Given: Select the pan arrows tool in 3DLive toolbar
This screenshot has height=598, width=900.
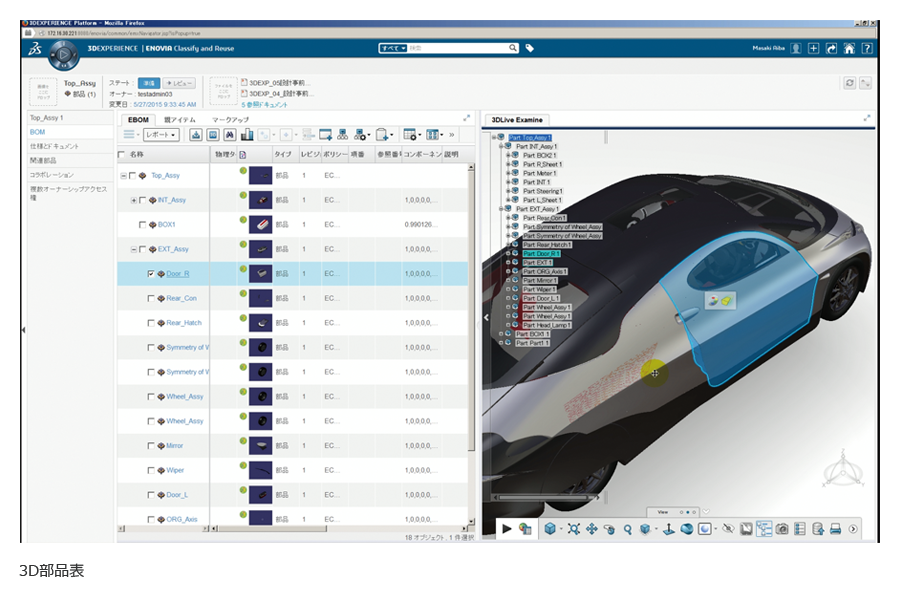Looking at the screenshot, I should click(x=591, y=529).
